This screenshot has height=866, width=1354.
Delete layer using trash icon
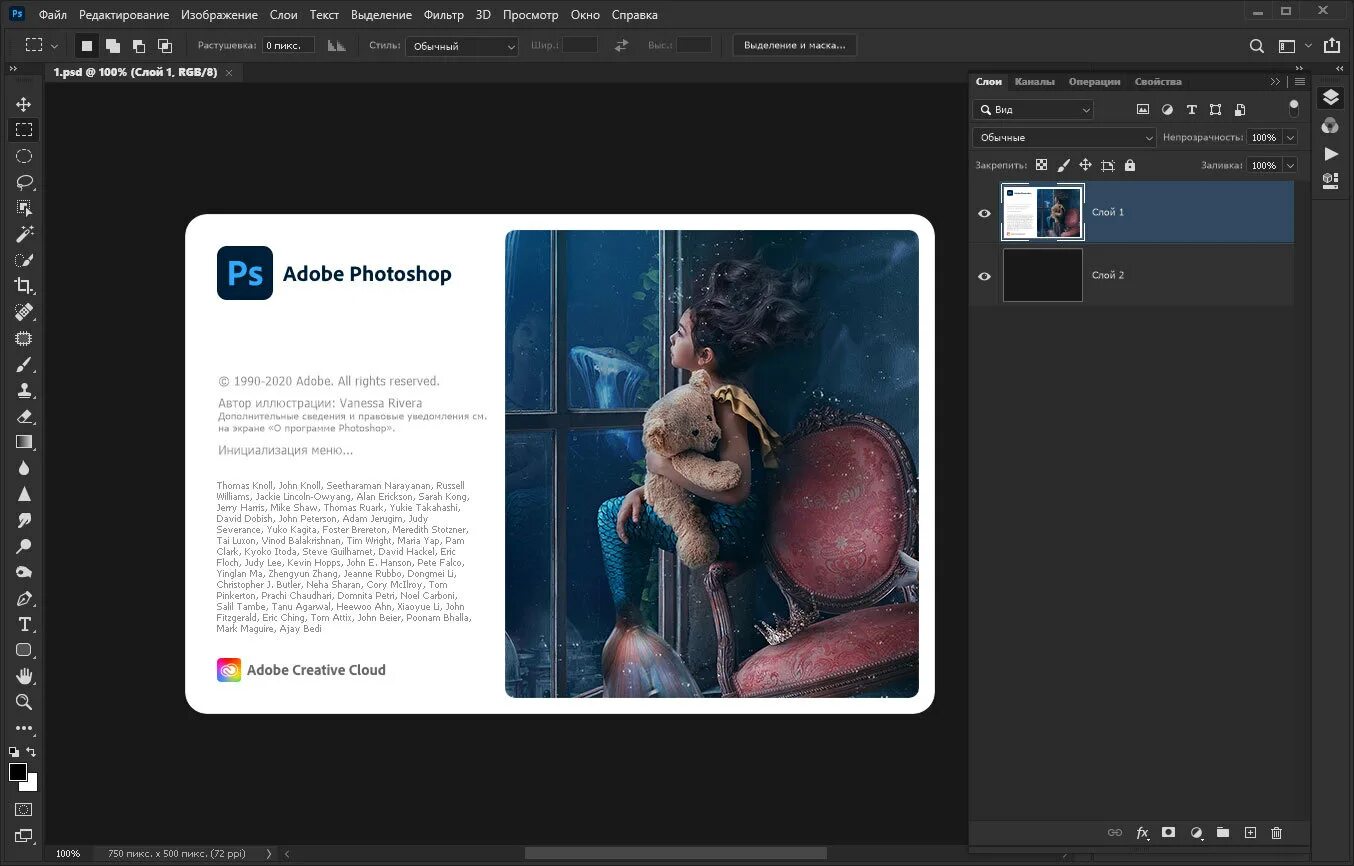tap(1276, 833)
